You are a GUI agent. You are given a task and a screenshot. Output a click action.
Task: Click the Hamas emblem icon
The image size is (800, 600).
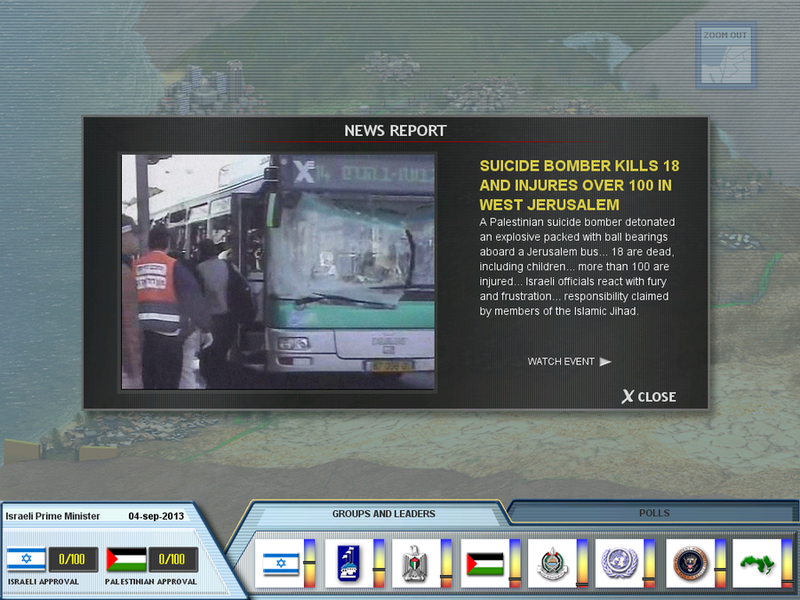point(552,563)
